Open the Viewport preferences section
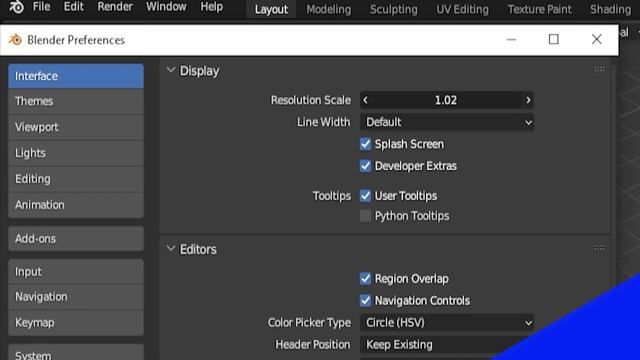Screen dimensions: 640x360 point(76,127)
